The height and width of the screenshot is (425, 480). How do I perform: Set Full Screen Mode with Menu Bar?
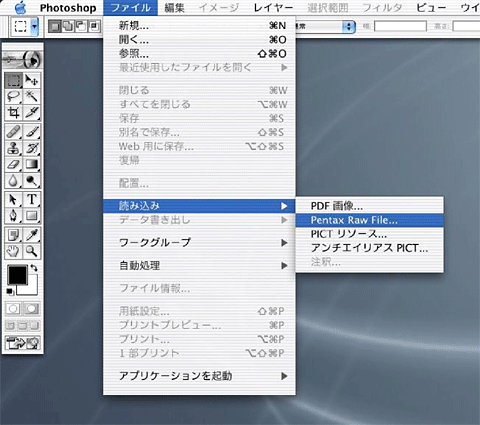[23, 325]
